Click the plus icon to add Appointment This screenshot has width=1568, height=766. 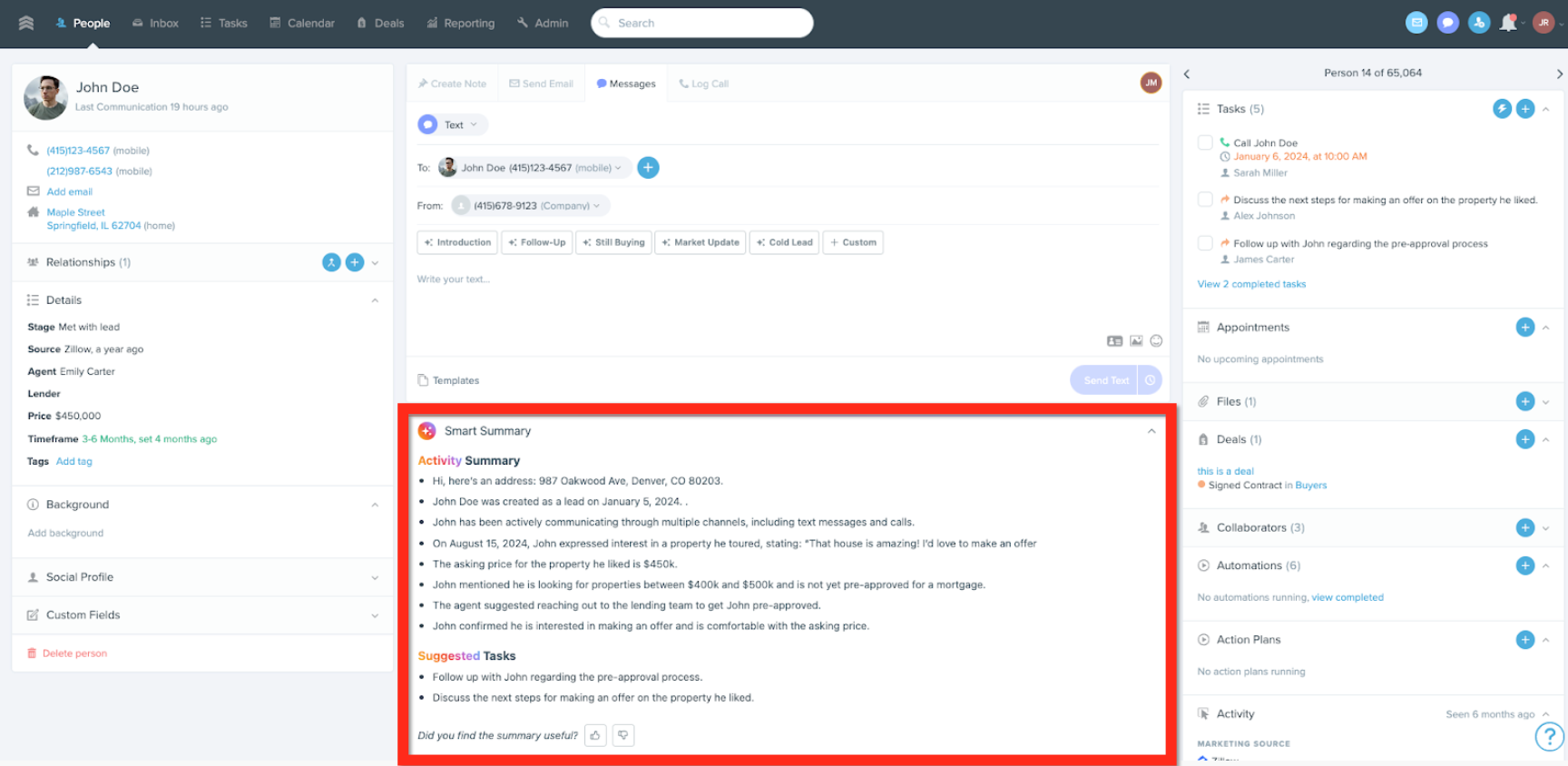1525,328
